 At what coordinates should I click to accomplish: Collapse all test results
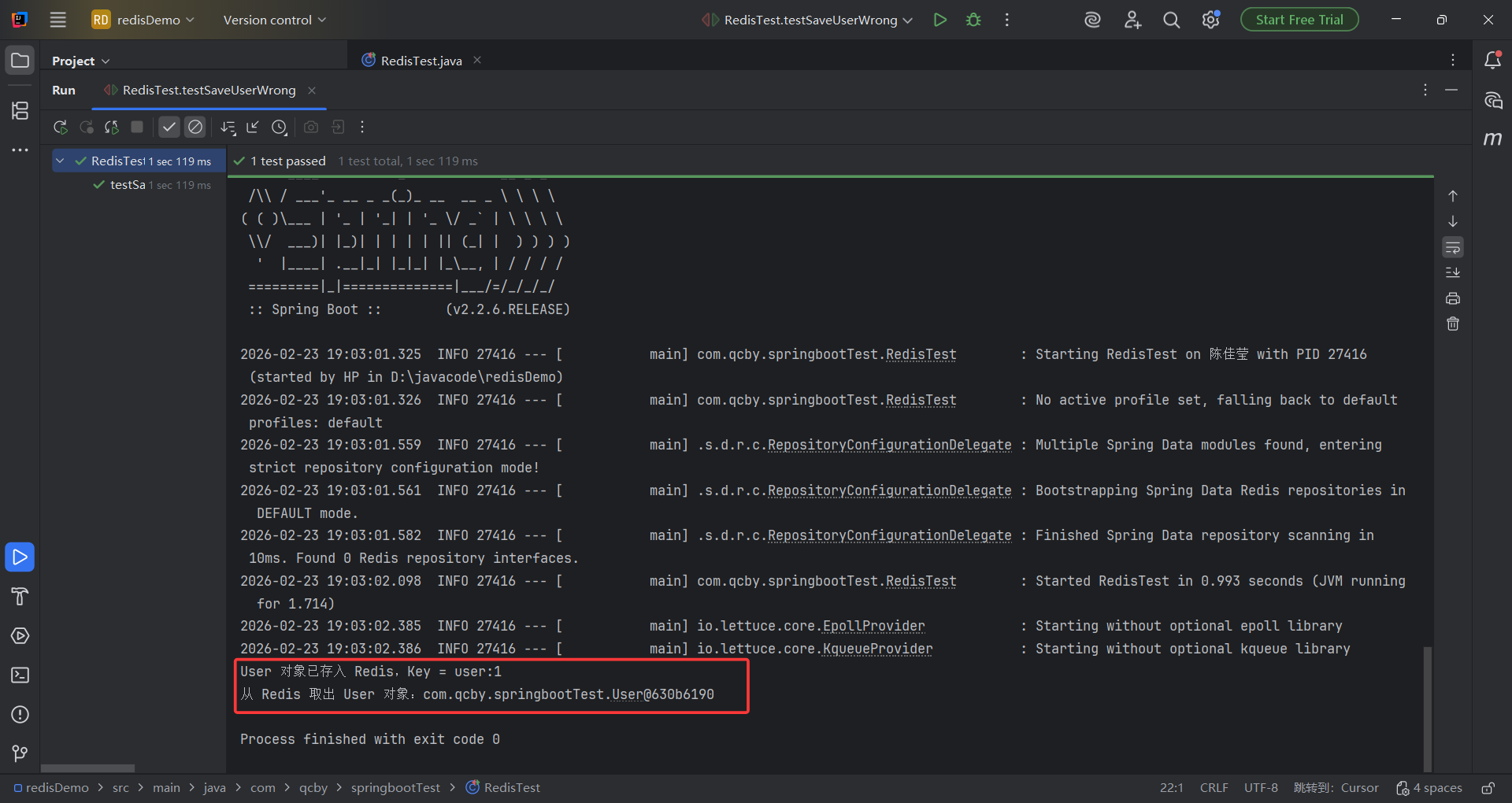253,127
